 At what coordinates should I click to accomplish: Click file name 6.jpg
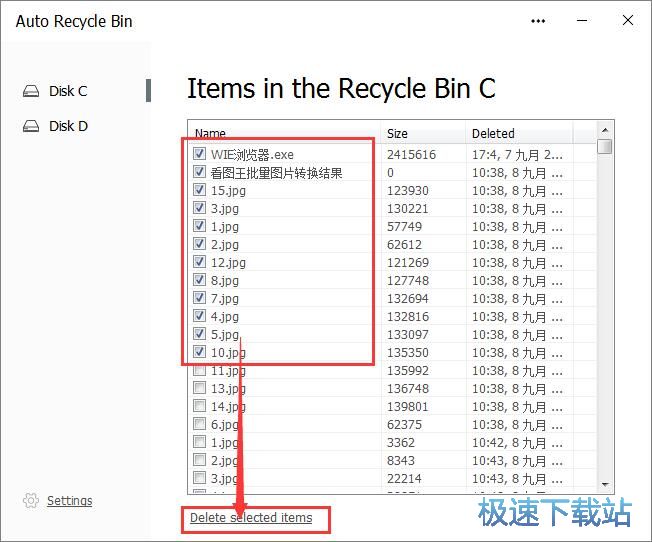[x=225, y=425]
